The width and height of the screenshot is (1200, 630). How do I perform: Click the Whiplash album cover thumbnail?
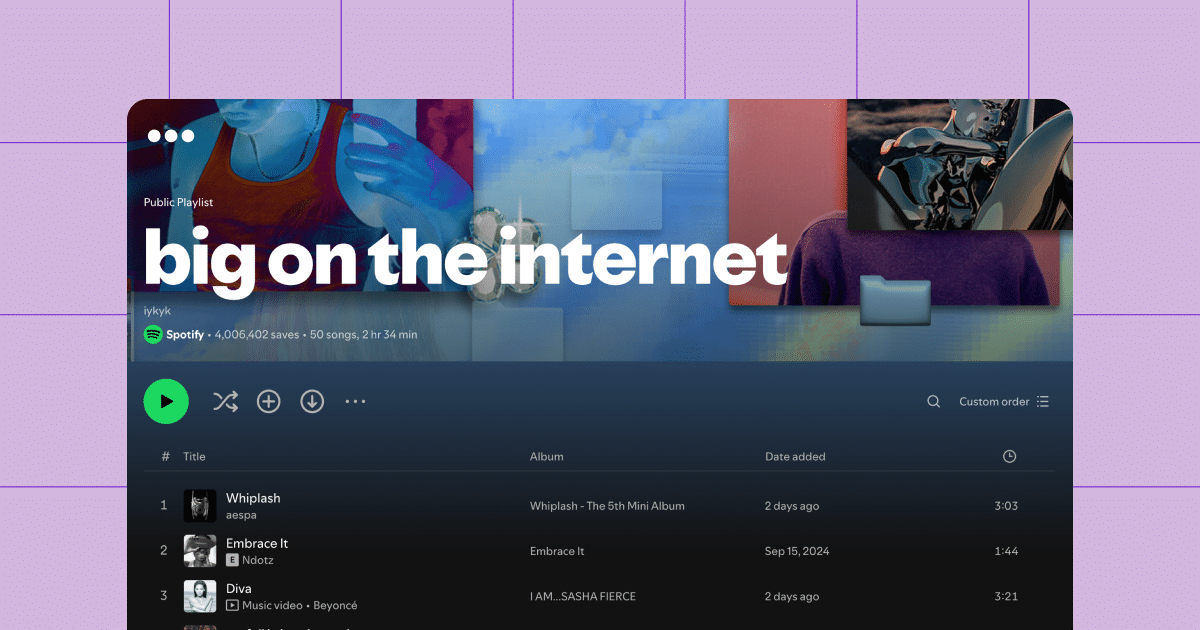point(200,505)
